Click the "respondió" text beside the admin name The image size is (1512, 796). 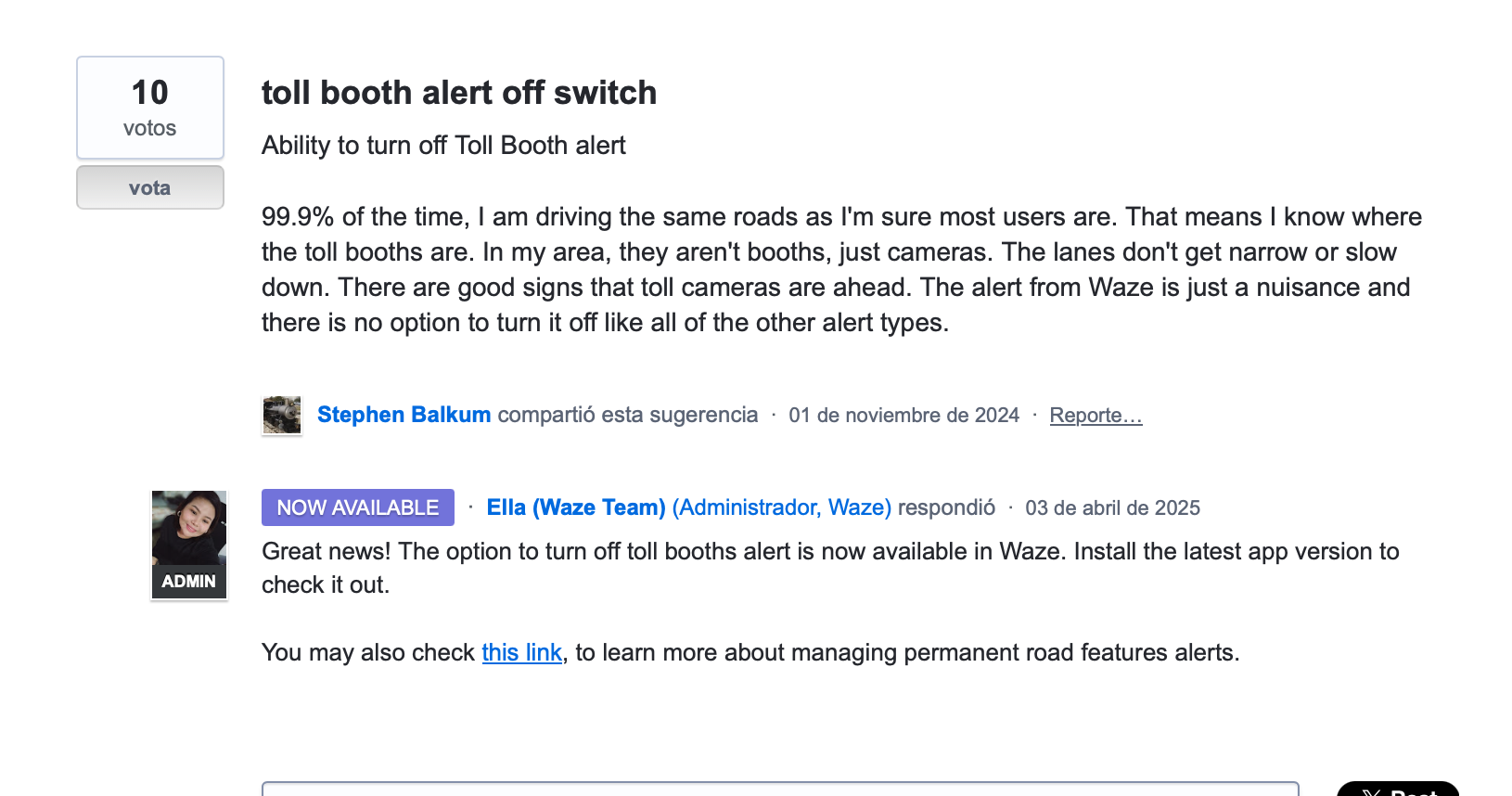pos(946,507)
